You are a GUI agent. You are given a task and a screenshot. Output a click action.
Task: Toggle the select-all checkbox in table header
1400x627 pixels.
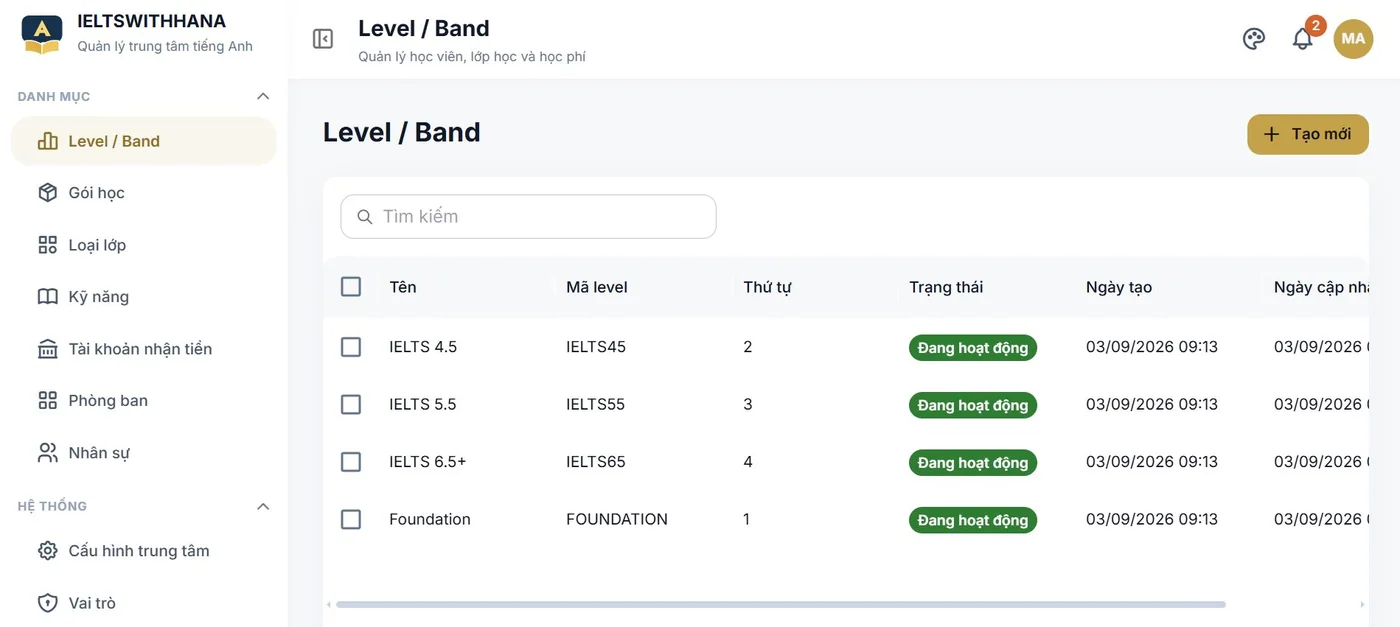[x=351, y=287]
